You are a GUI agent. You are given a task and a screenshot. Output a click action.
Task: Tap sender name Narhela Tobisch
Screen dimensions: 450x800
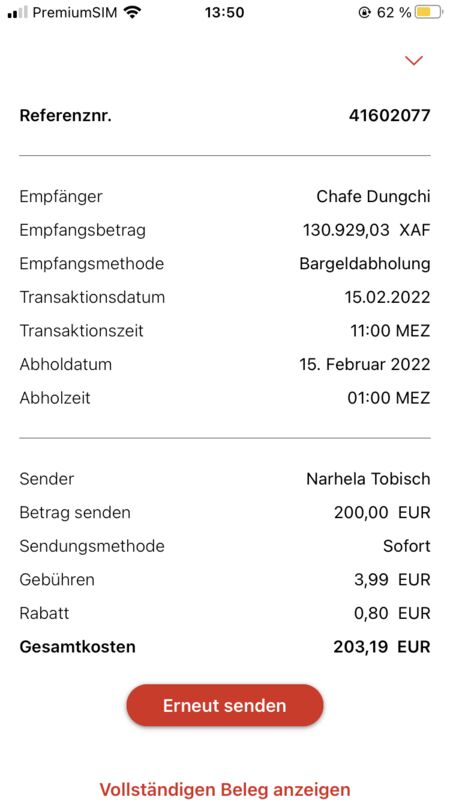click(x=368, y=479)
